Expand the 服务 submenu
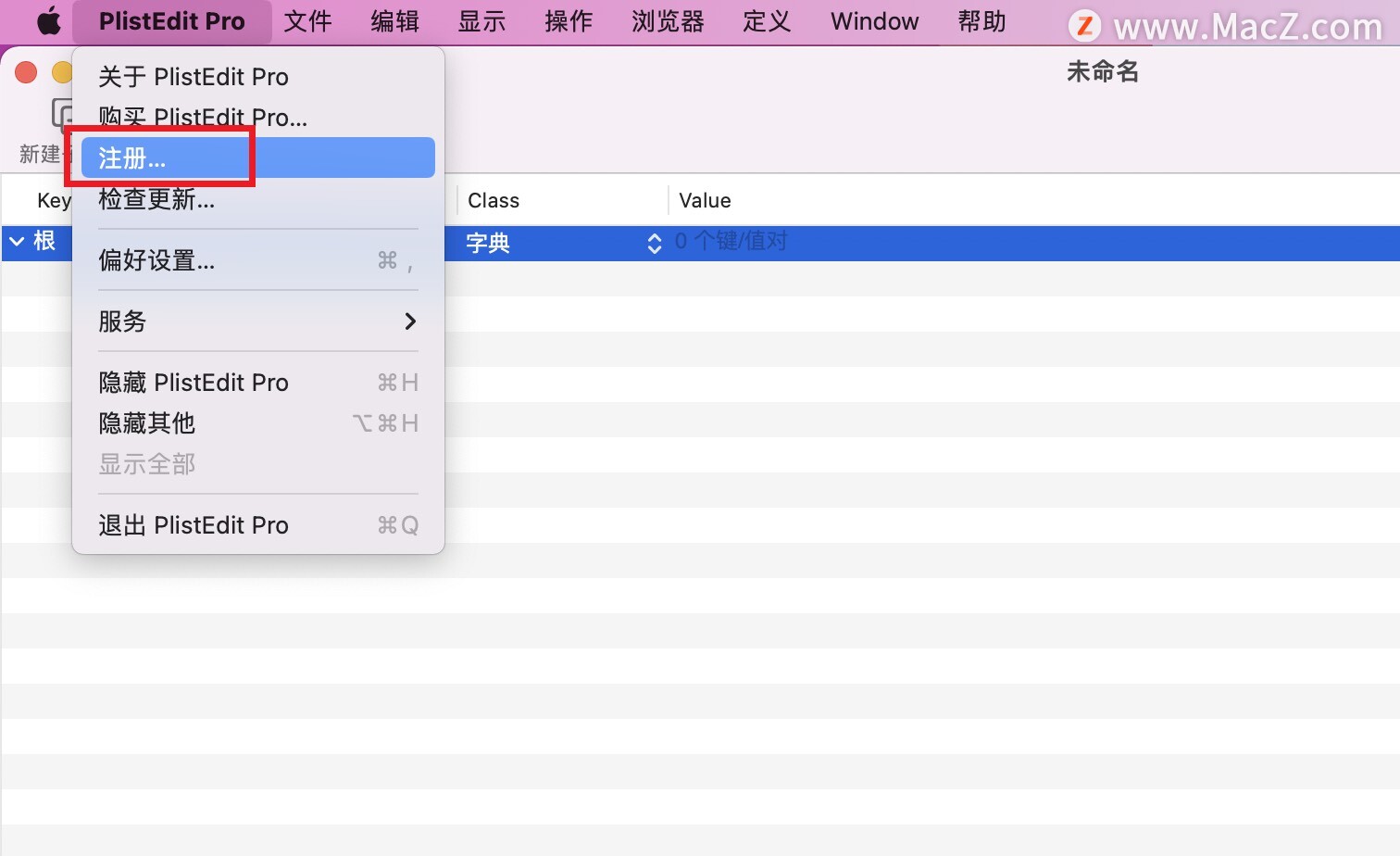The width and height of the screenshot is (1400, 856). 257,321
